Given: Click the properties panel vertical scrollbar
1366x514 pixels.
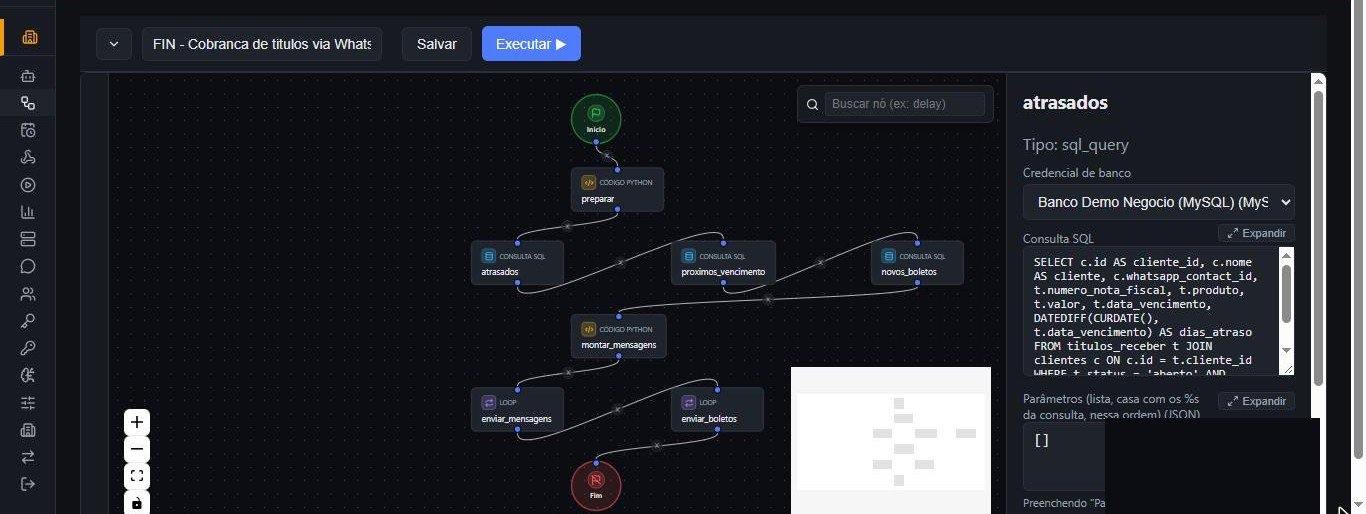Looking at the screenshot, I should (1318, 240).
